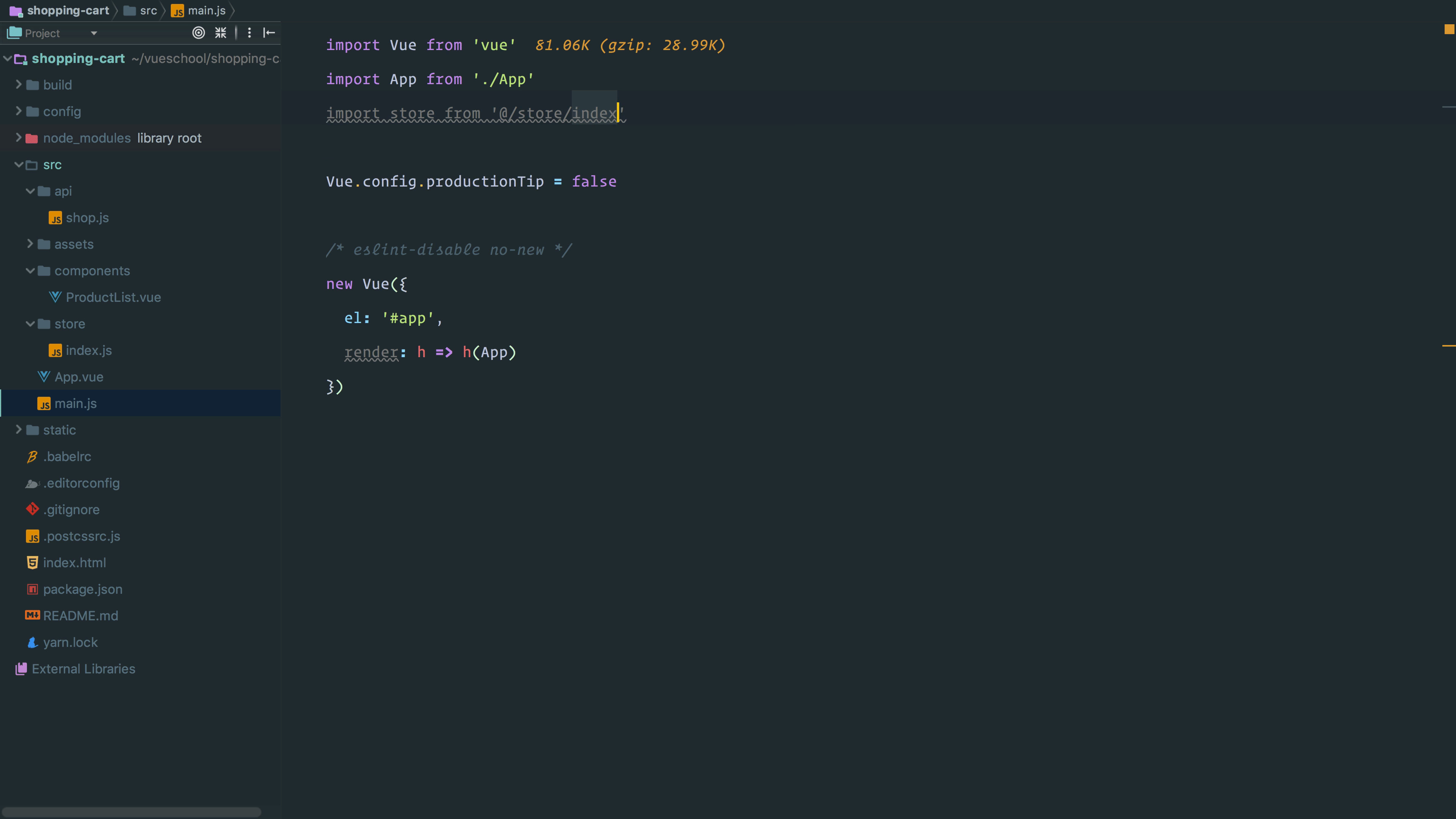
Task: Click the .gitignore git icon
Action: (32, 509)
